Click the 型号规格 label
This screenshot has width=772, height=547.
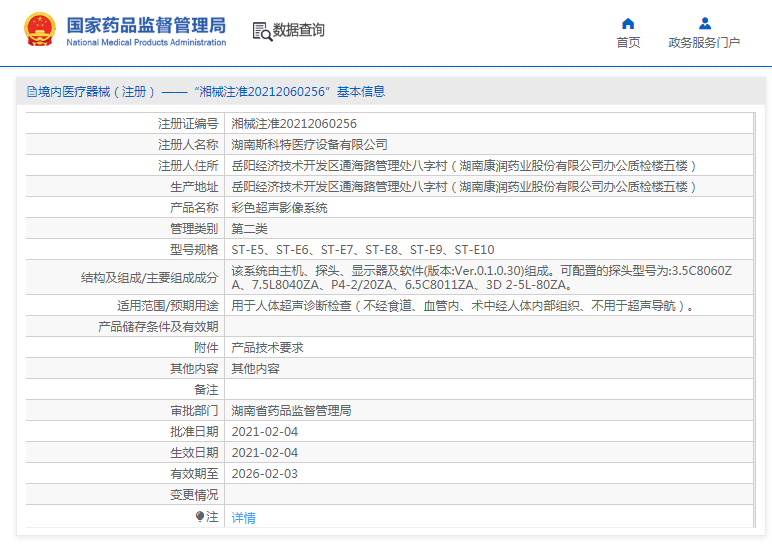194,250
